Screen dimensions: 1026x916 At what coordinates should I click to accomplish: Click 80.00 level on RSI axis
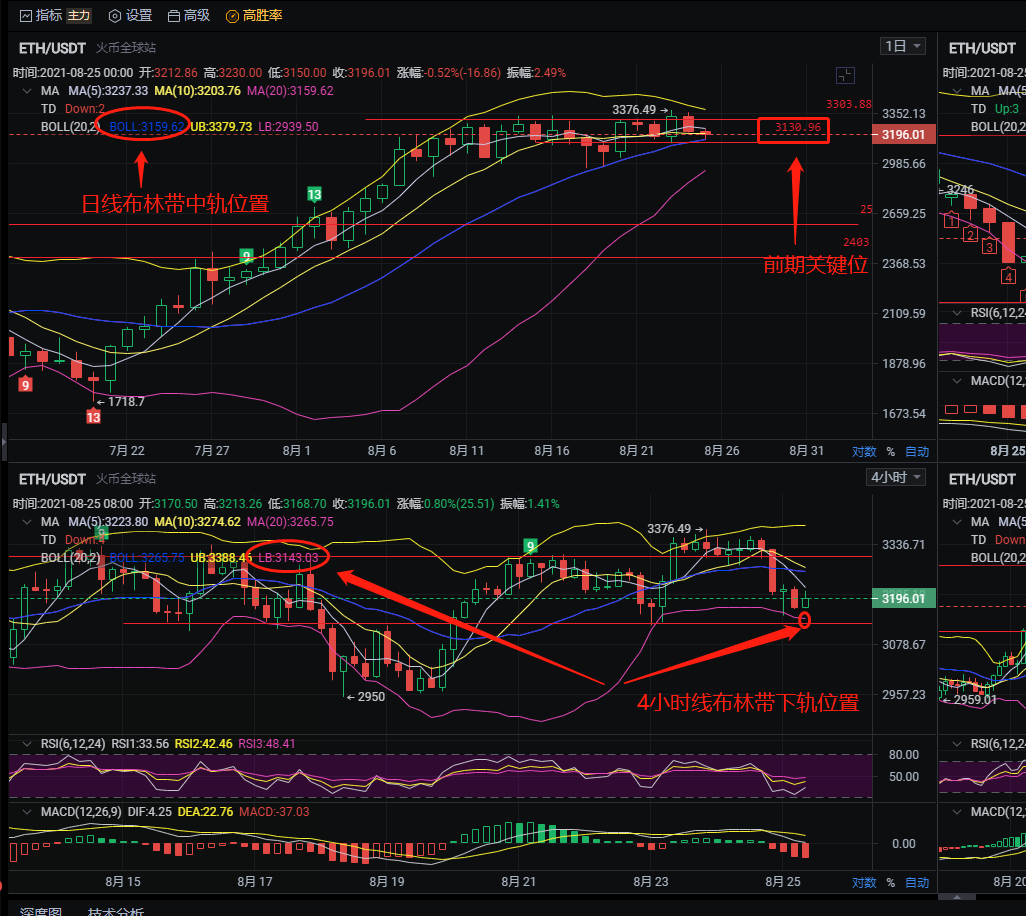[904, 755]
